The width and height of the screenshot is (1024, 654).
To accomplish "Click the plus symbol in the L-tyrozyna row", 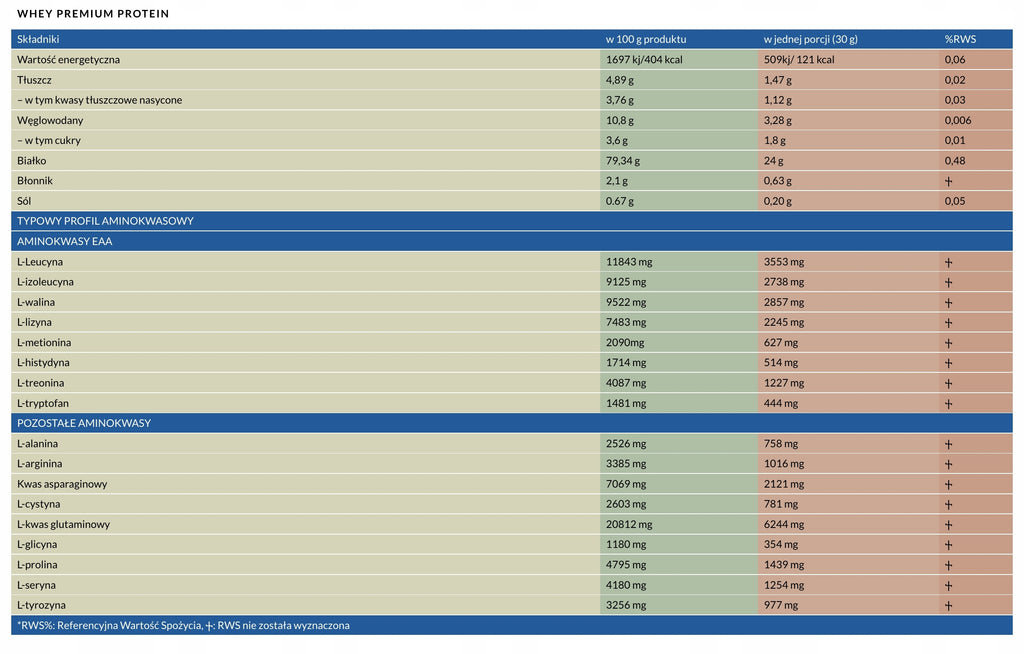I will (948, 606).
